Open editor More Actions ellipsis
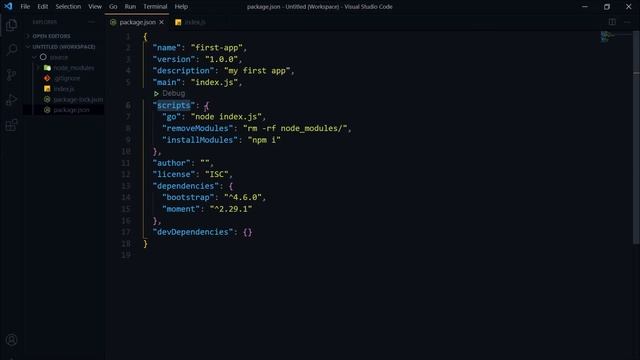Viewport: 640px width, 360px height. (627, 22)
